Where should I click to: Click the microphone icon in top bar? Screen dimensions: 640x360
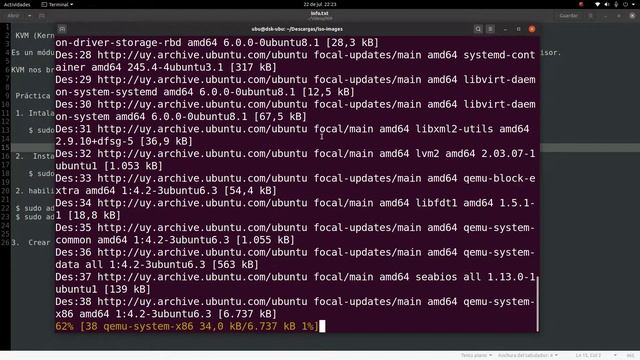click(x=616, y=4)
